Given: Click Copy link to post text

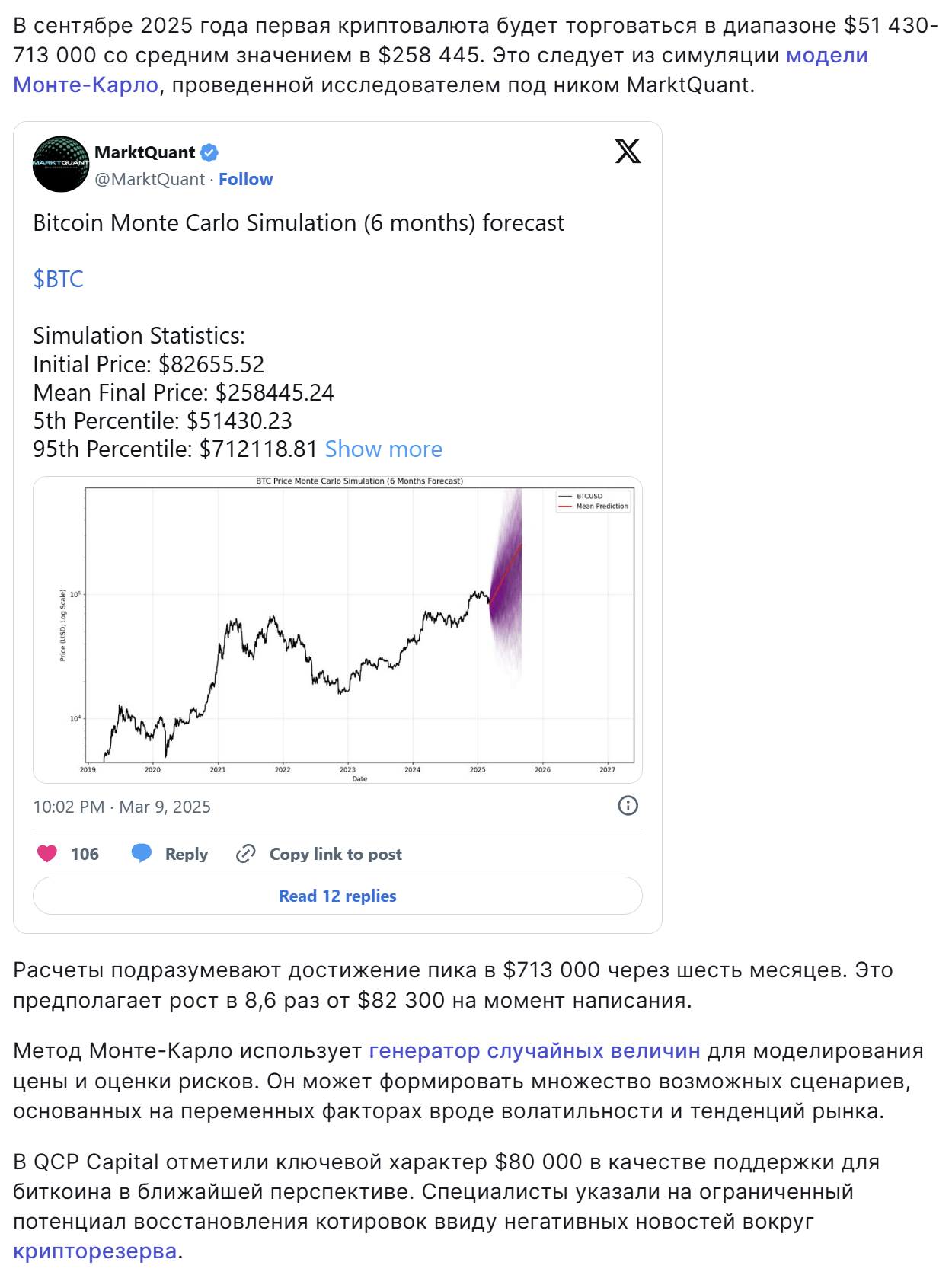Looking at the screenshot, I should 336,854.
